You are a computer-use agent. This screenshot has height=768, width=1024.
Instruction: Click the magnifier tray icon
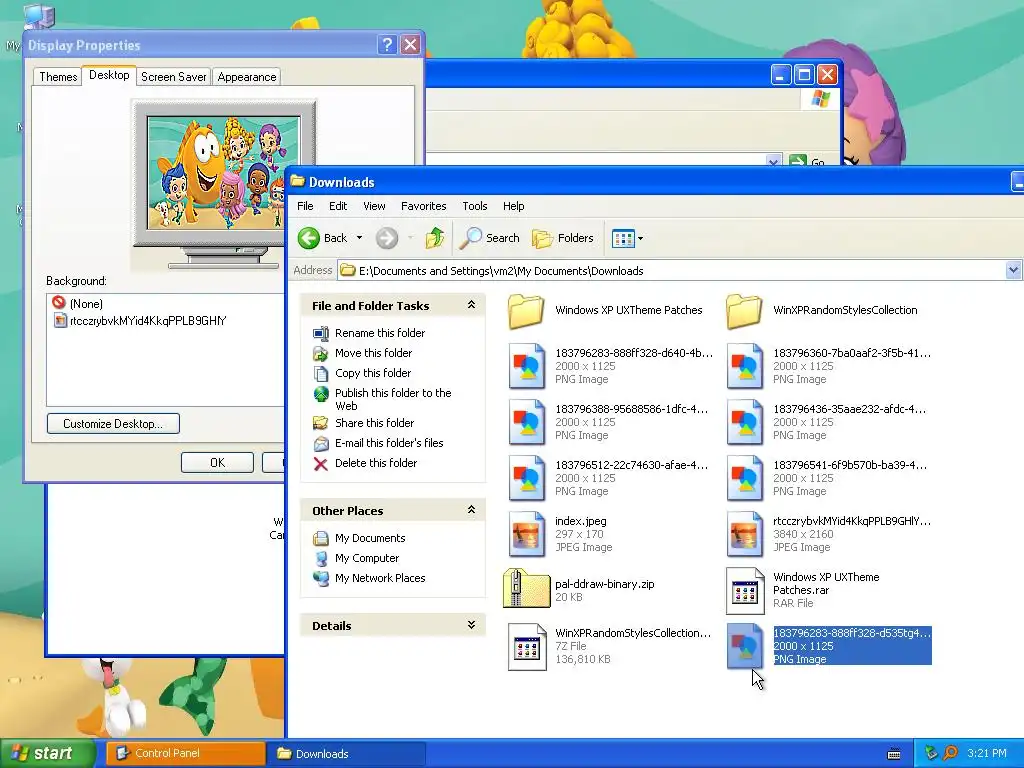950,753
